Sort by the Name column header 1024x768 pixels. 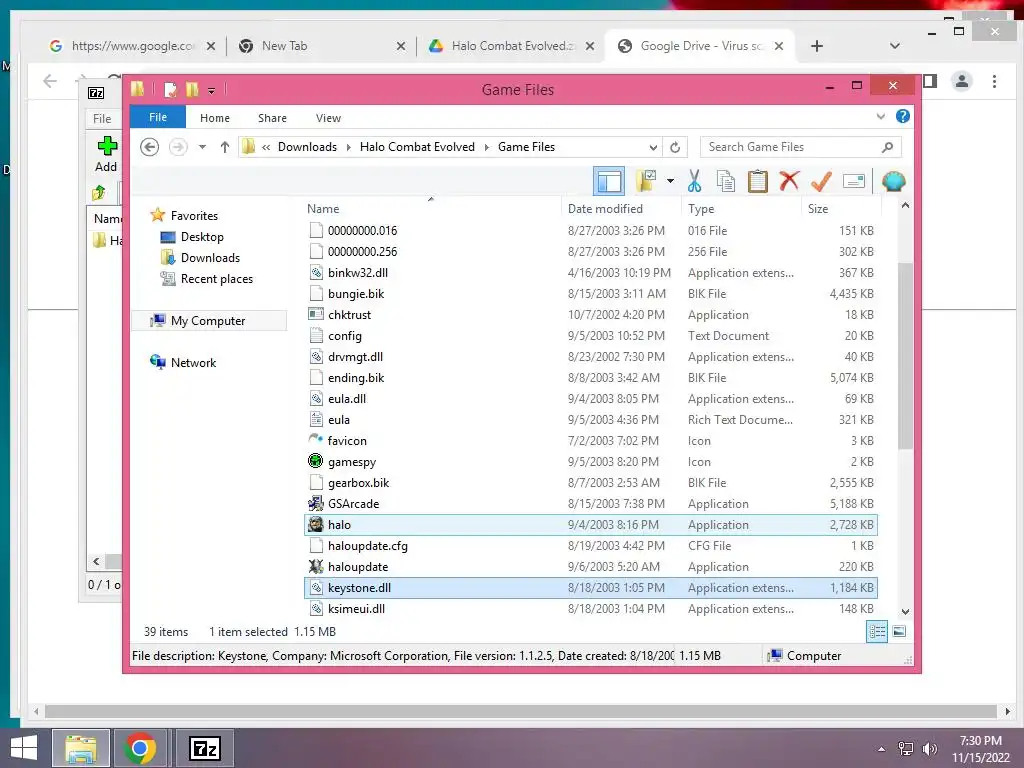click(431, 208)
